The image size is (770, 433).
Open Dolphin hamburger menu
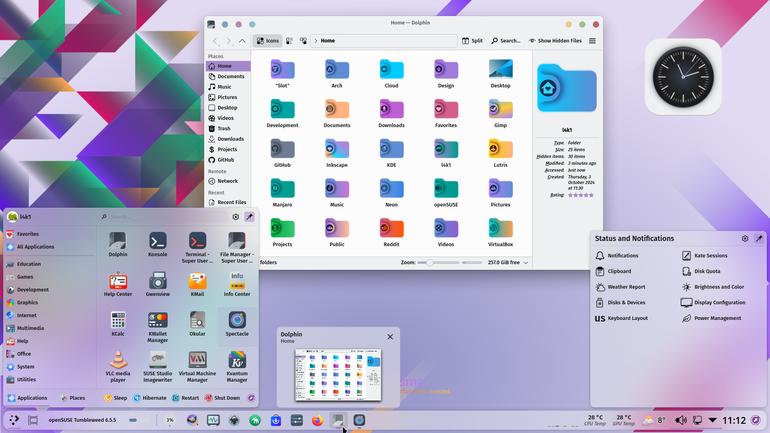(x=592, y=41)
